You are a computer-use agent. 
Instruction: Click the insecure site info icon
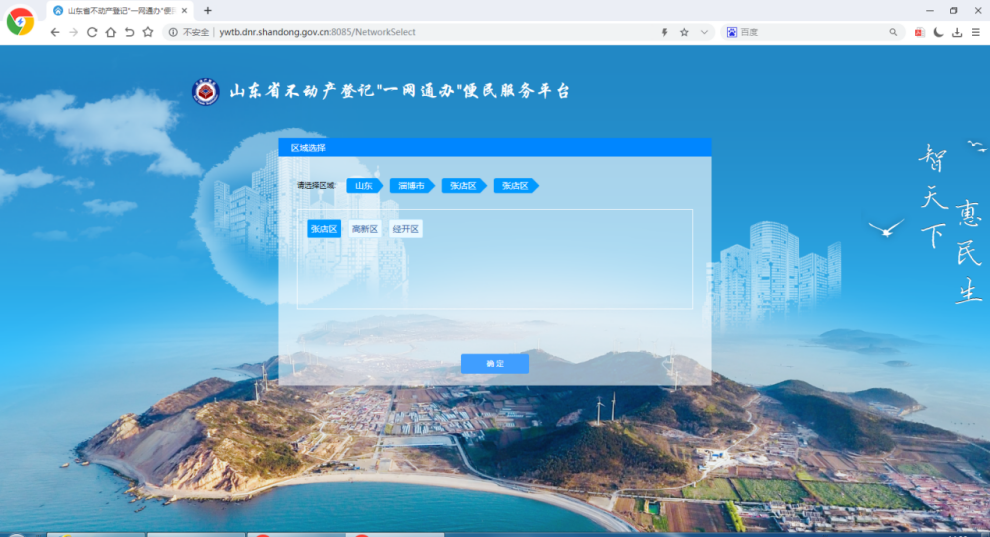coord(173,32)
